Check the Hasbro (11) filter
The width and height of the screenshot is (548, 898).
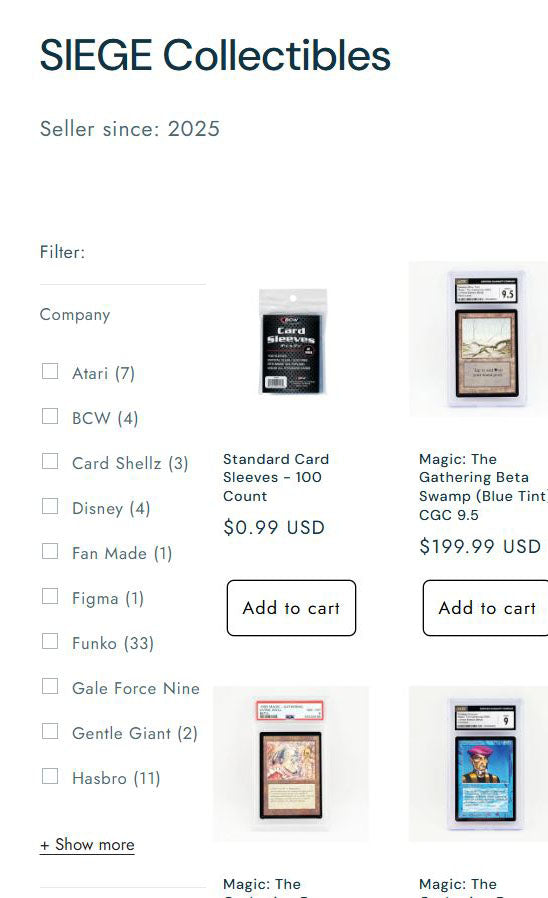click(x=50, y=777)
